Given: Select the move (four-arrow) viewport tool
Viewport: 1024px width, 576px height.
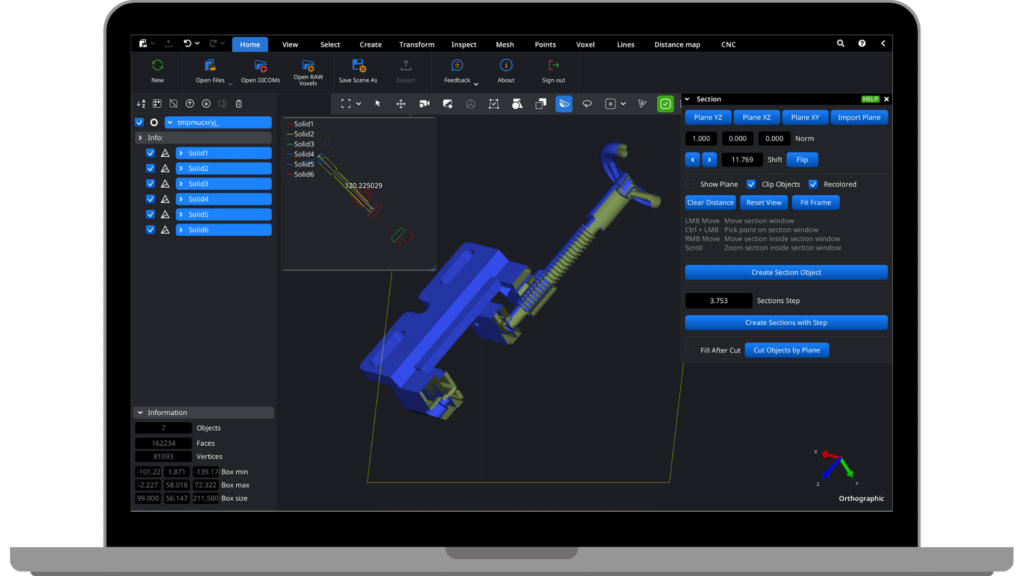Looking at the screenshot, I should point(401,104).
